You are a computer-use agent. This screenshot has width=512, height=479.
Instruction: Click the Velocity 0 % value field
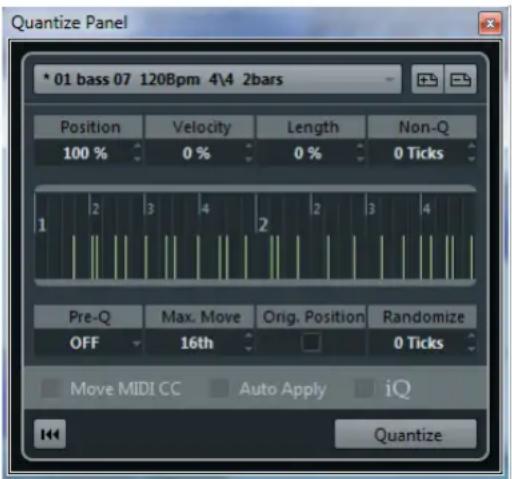[x=196, y=153]
